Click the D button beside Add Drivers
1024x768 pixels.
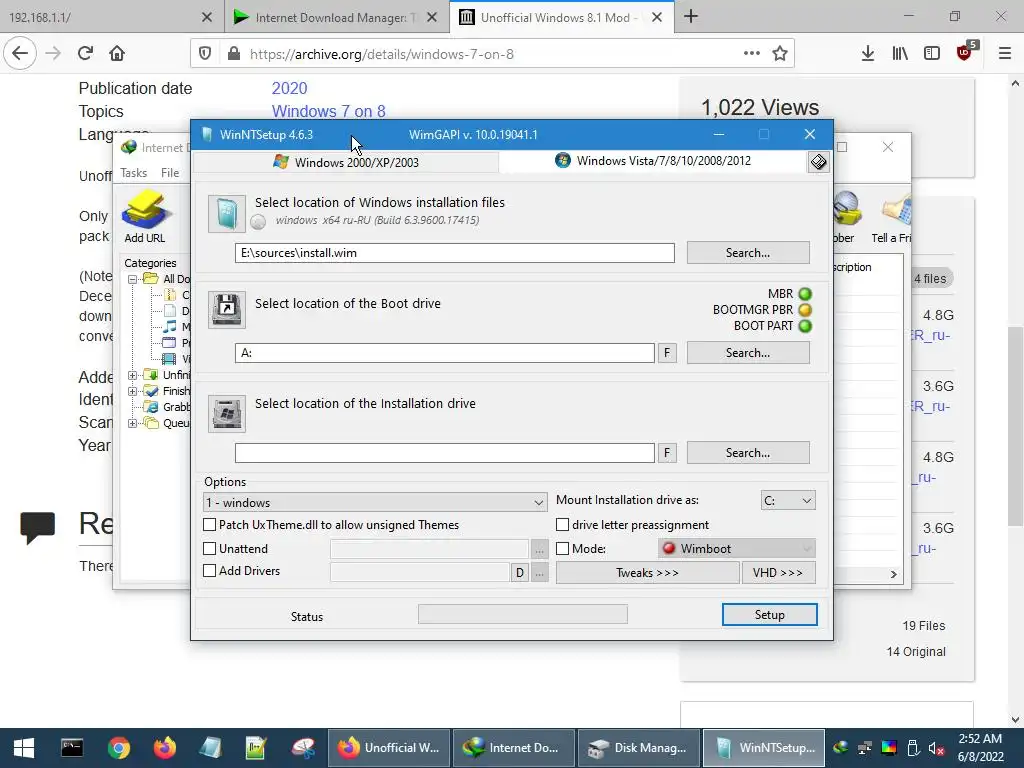[519, 573]
